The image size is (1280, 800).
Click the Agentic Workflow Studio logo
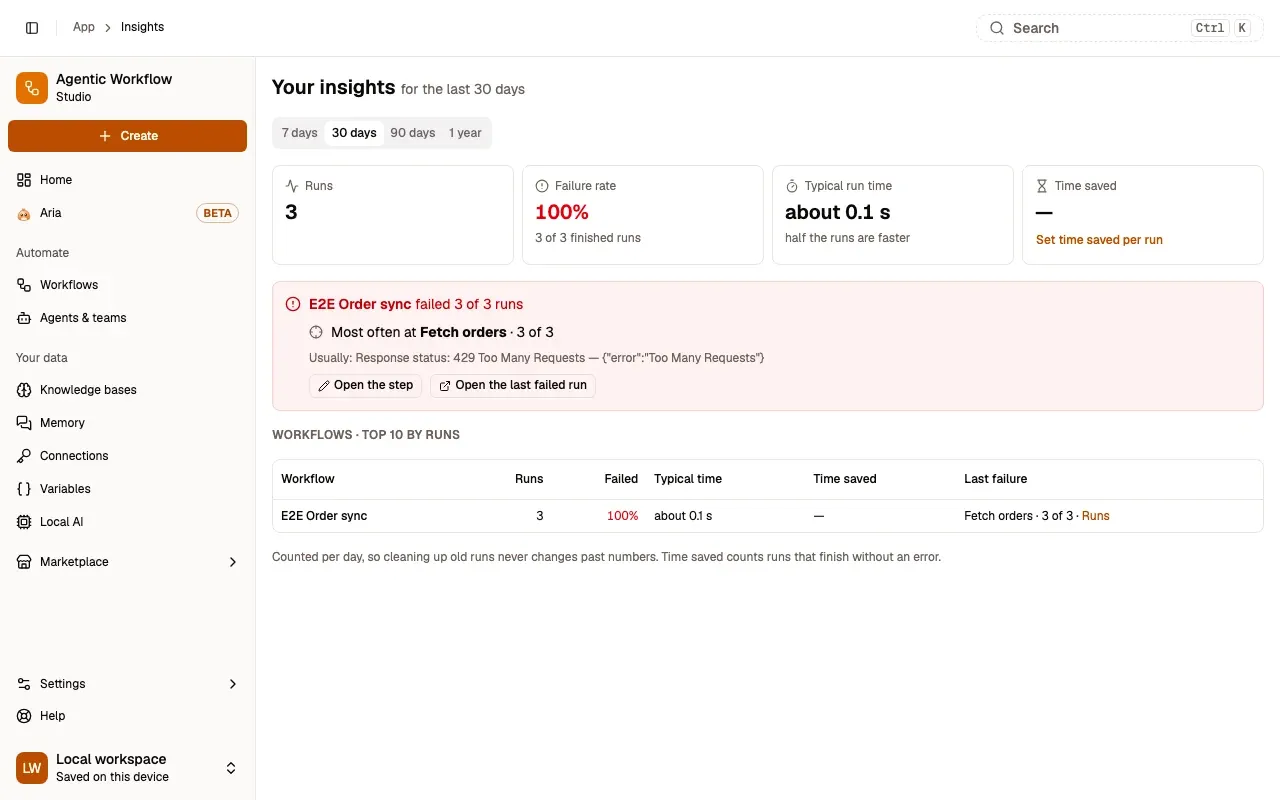(x=32, y=88)
